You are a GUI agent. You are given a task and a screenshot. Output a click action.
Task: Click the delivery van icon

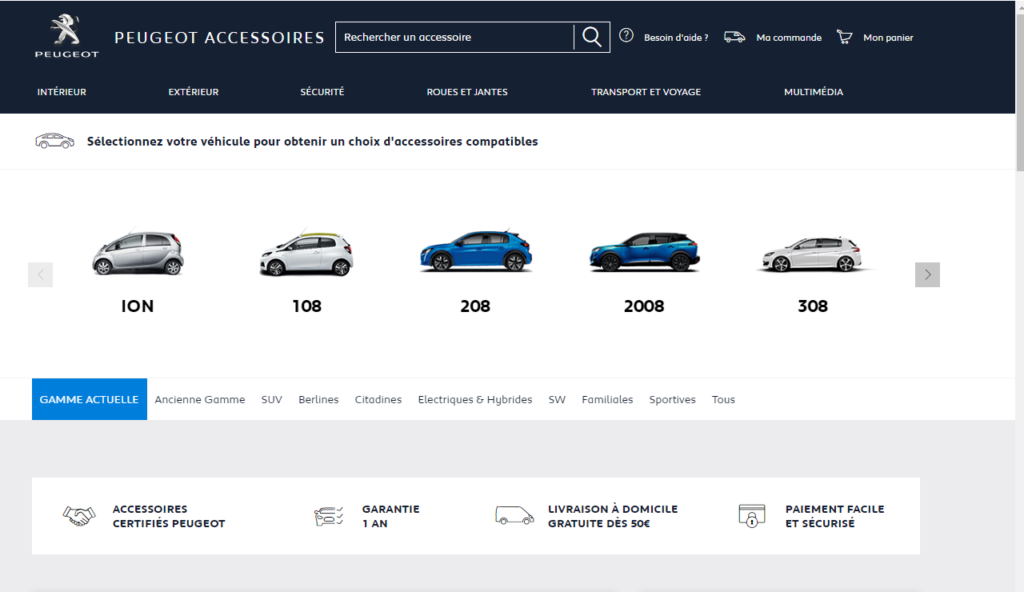515,516
